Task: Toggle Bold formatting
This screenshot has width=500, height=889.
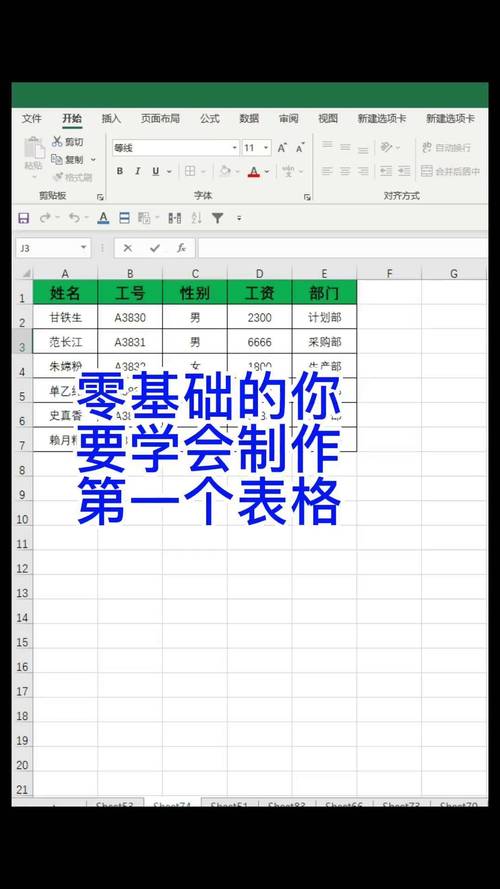Action: [x=120, y=171]
